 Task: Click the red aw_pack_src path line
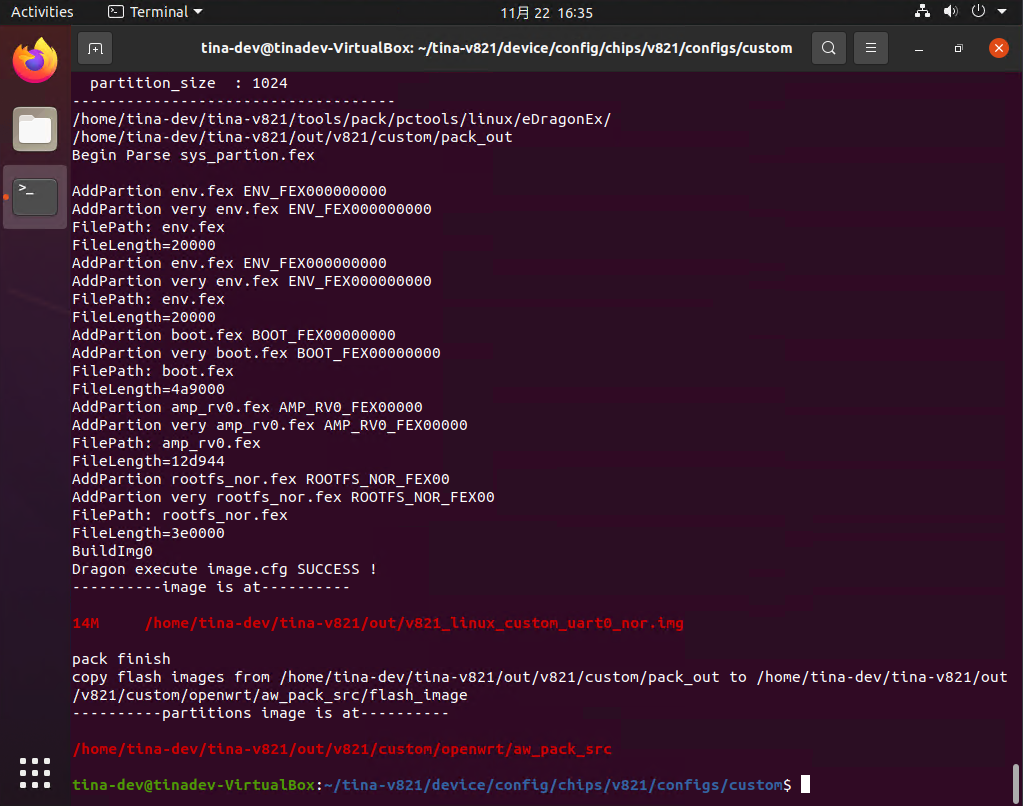(342, 749)
